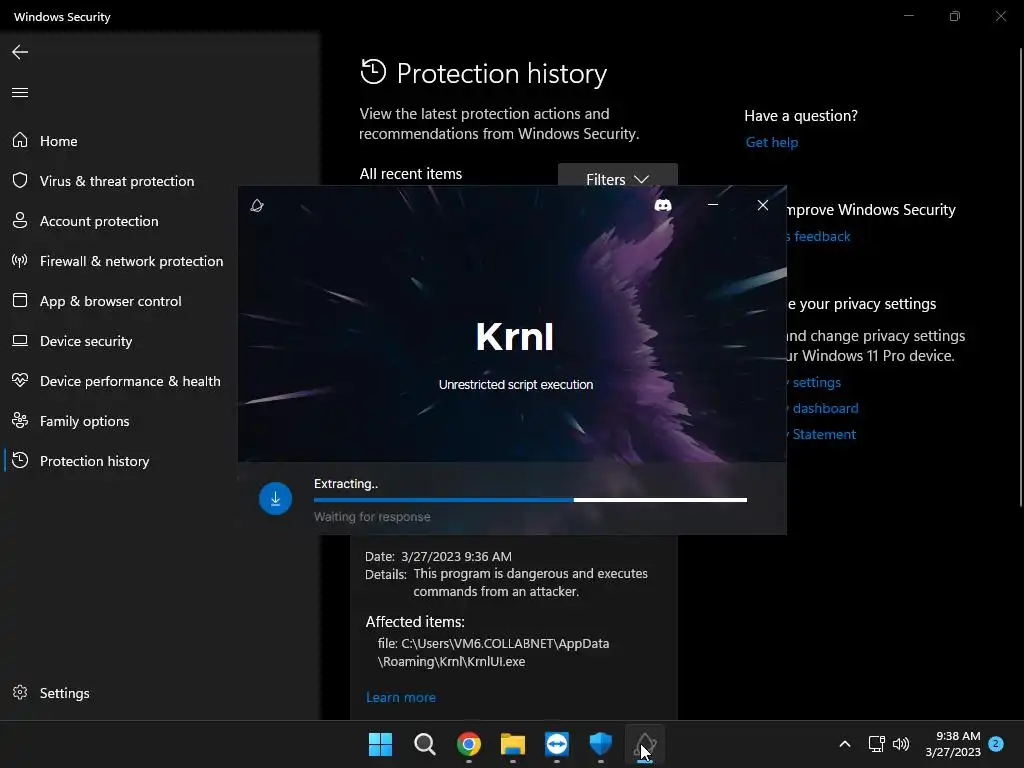Click the 'All recent items' text
Screen dimensions: 1024x768
coord(410,174)
